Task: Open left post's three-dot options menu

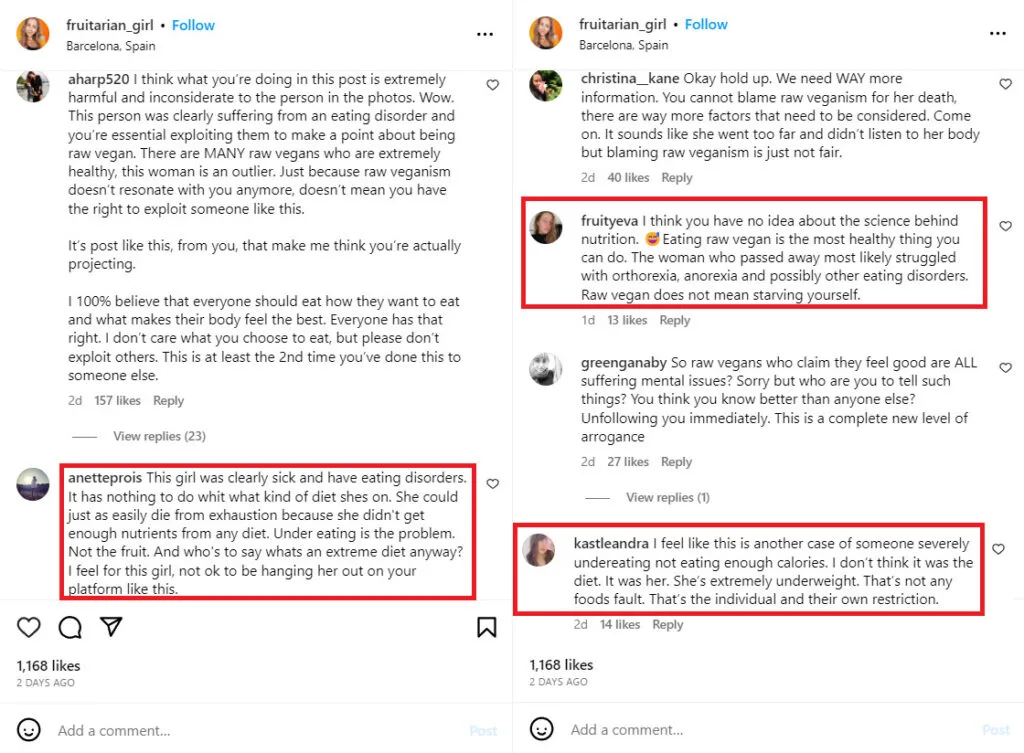Action: (x=485, y=34)
